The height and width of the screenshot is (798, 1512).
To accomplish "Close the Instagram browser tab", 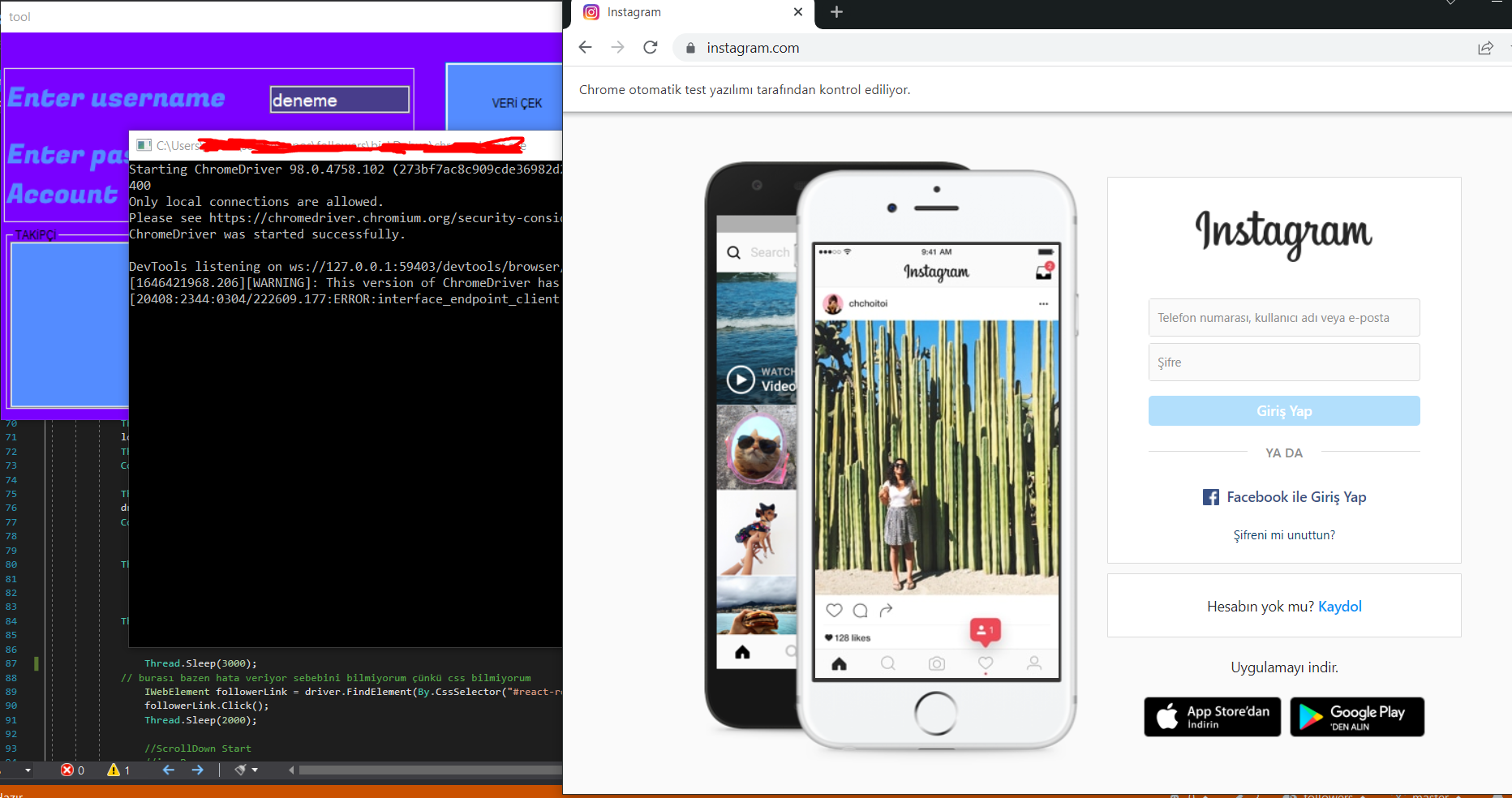I will coord(798,12).
